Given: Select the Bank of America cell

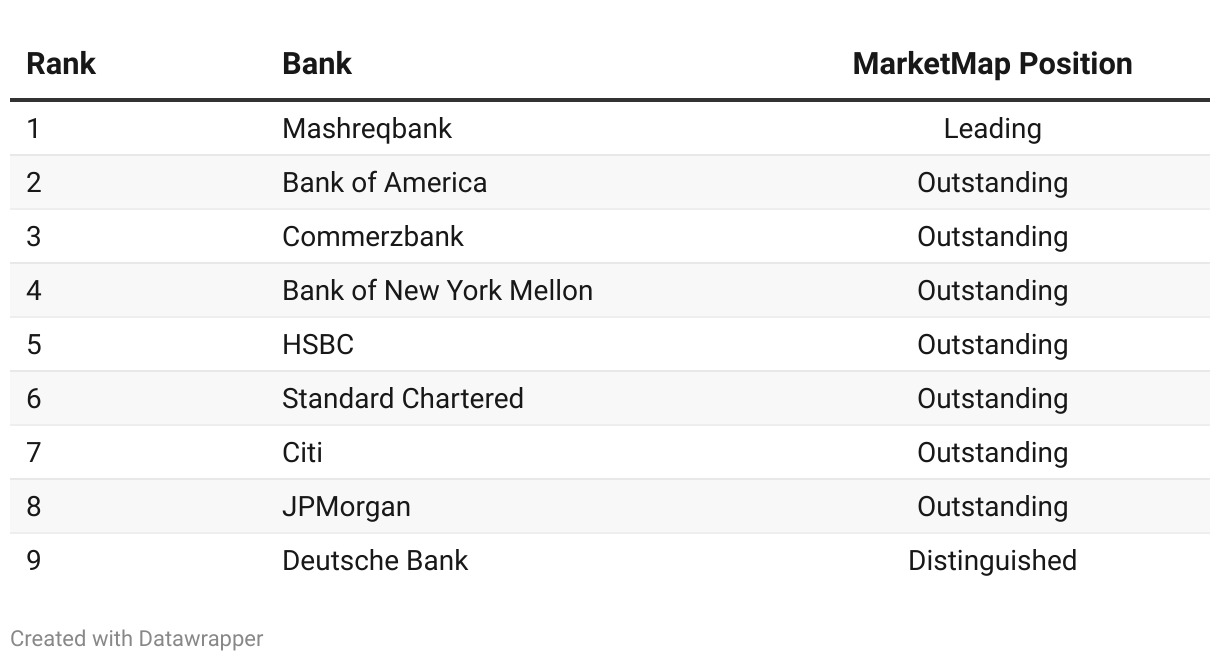Looking at the screenshot, I should pos(385,183).
